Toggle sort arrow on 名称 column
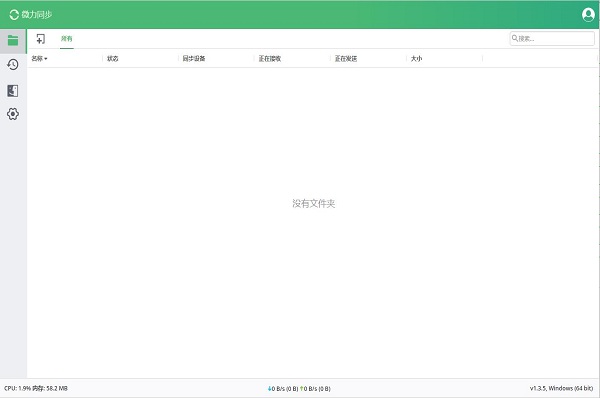600x398 pixels. click(46, 59)
